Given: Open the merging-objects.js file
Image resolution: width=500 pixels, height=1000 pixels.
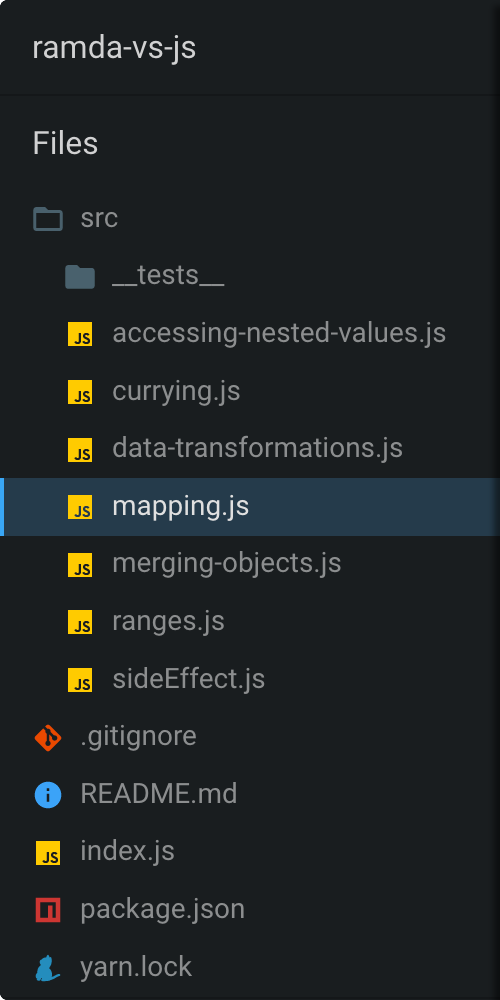Looking at the screenshot, I should (x=250, y=564).
